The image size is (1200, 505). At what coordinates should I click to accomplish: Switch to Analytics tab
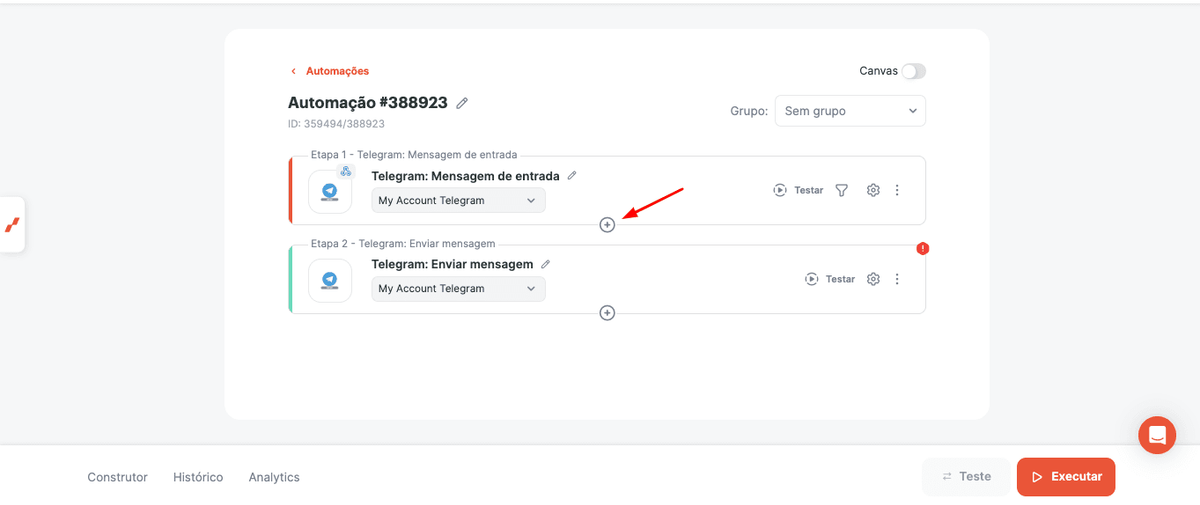click(274, 477)
